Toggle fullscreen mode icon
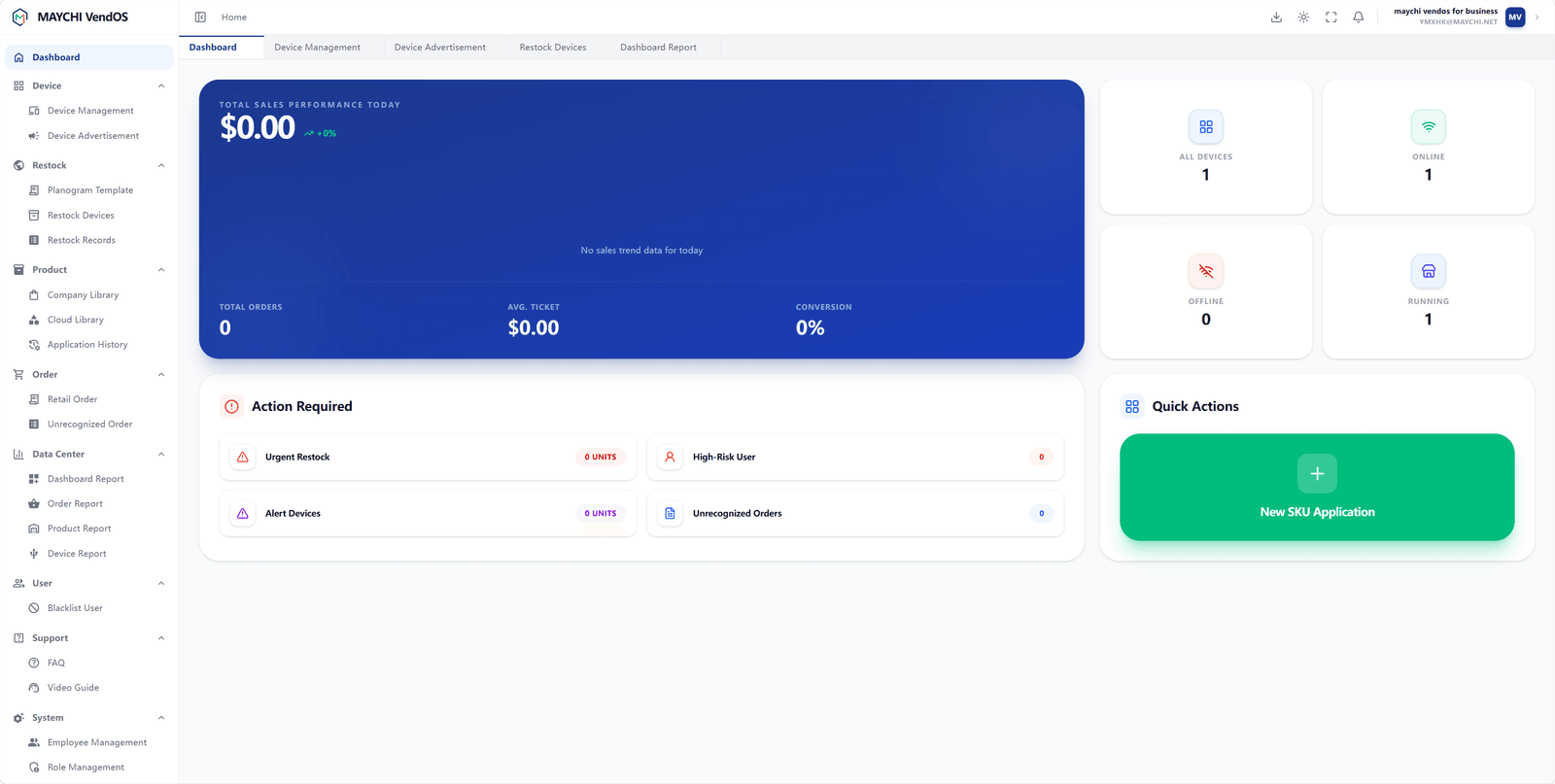The width and height of the screenshot is (1555, 784). tap(1331, 17)
